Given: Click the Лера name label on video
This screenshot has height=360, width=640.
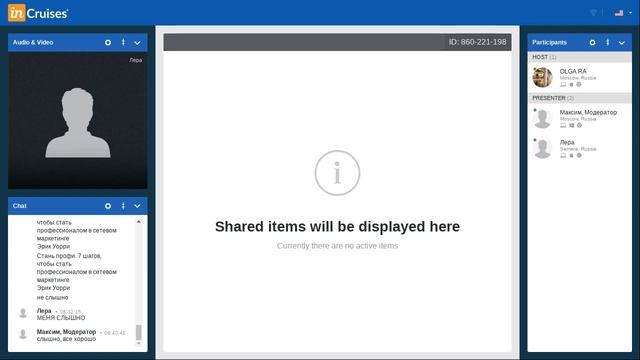Looking at the screenshot, I should point(136,60).
